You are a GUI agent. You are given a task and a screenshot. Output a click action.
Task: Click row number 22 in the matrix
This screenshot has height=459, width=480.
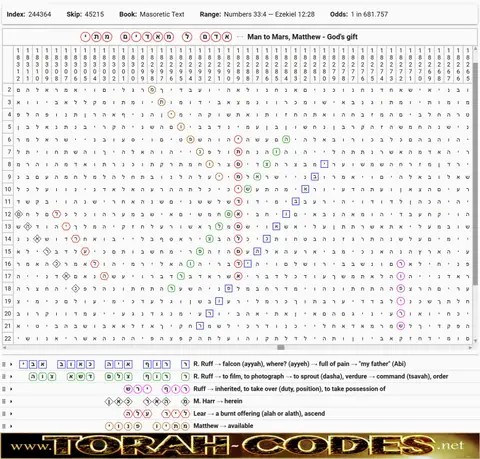(8, 338)
